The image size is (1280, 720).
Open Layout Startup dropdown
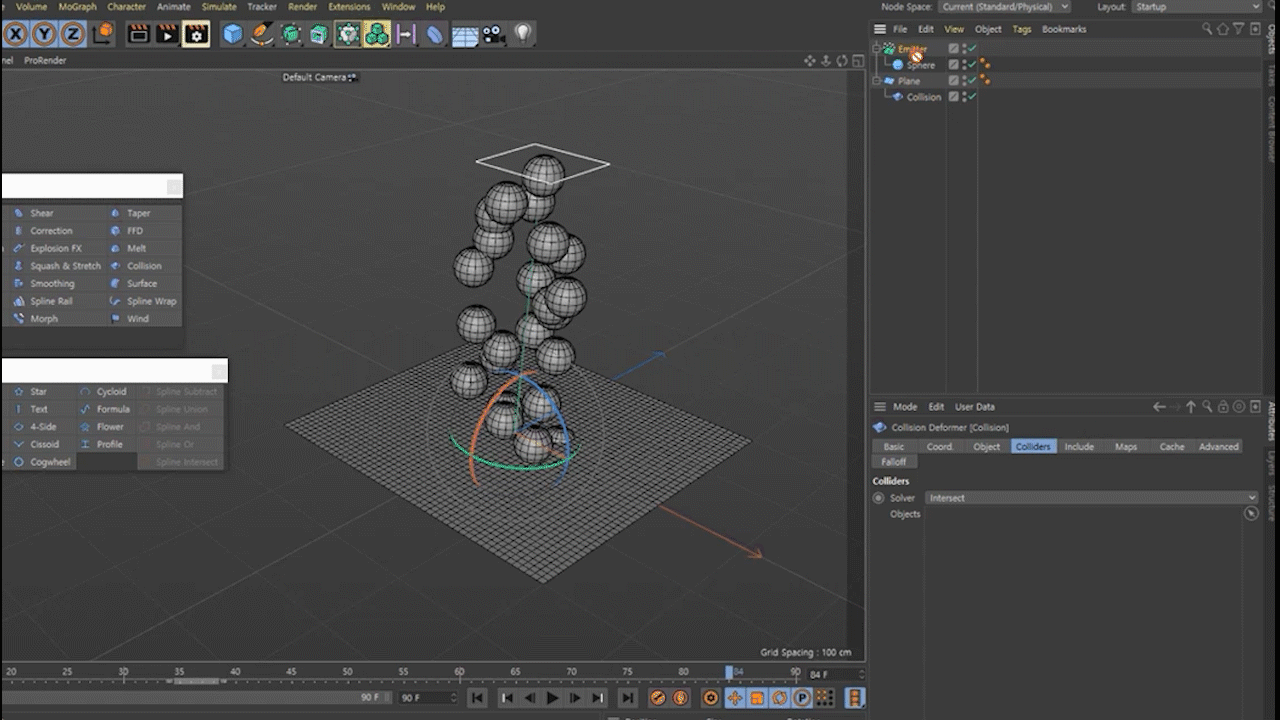1198,7
